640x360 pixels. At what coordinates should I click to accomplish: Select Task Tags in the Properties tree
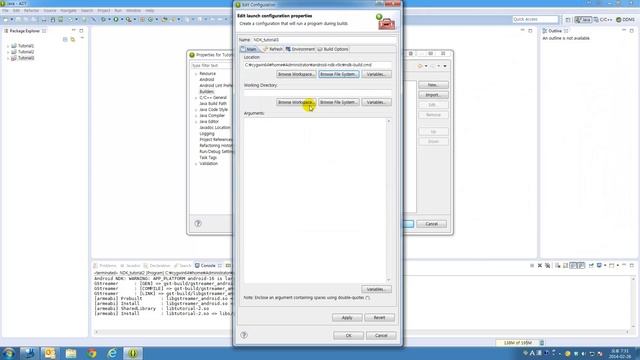point(208,158)
